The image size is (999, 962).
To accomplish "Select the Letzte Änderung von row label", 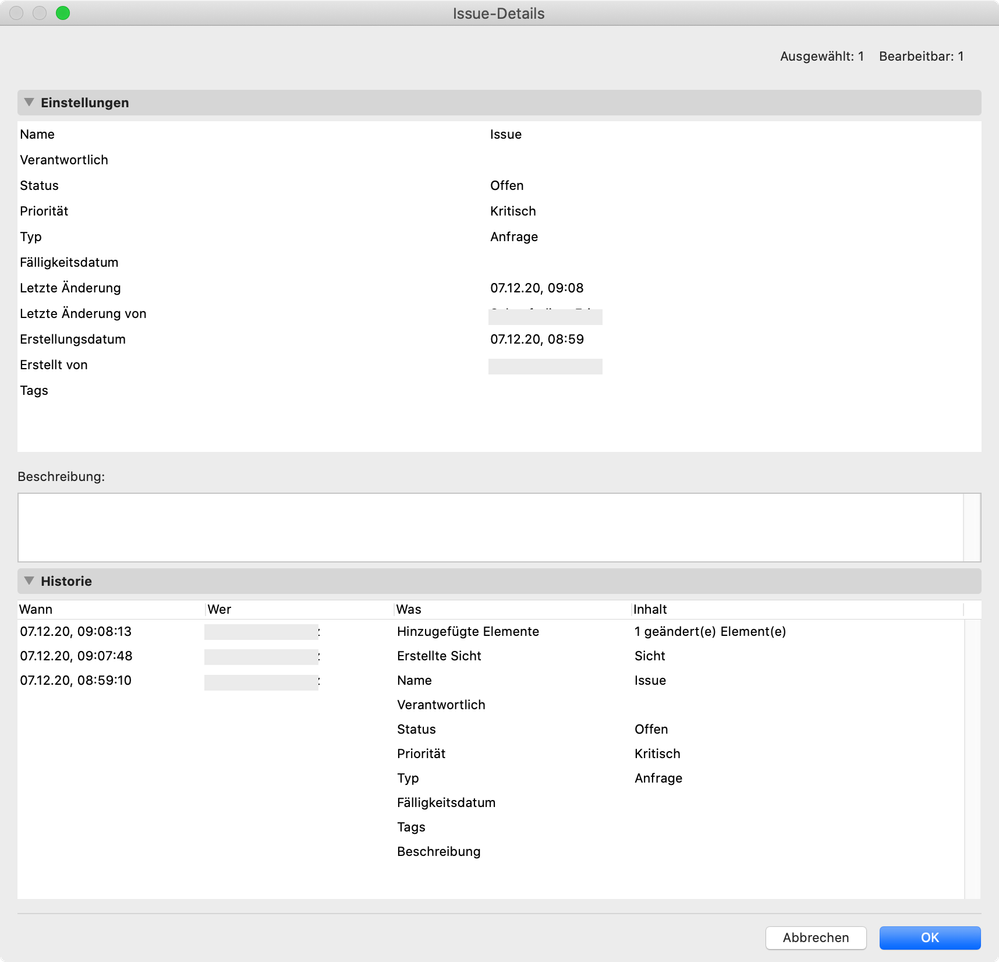I will (x=83, y=313).
